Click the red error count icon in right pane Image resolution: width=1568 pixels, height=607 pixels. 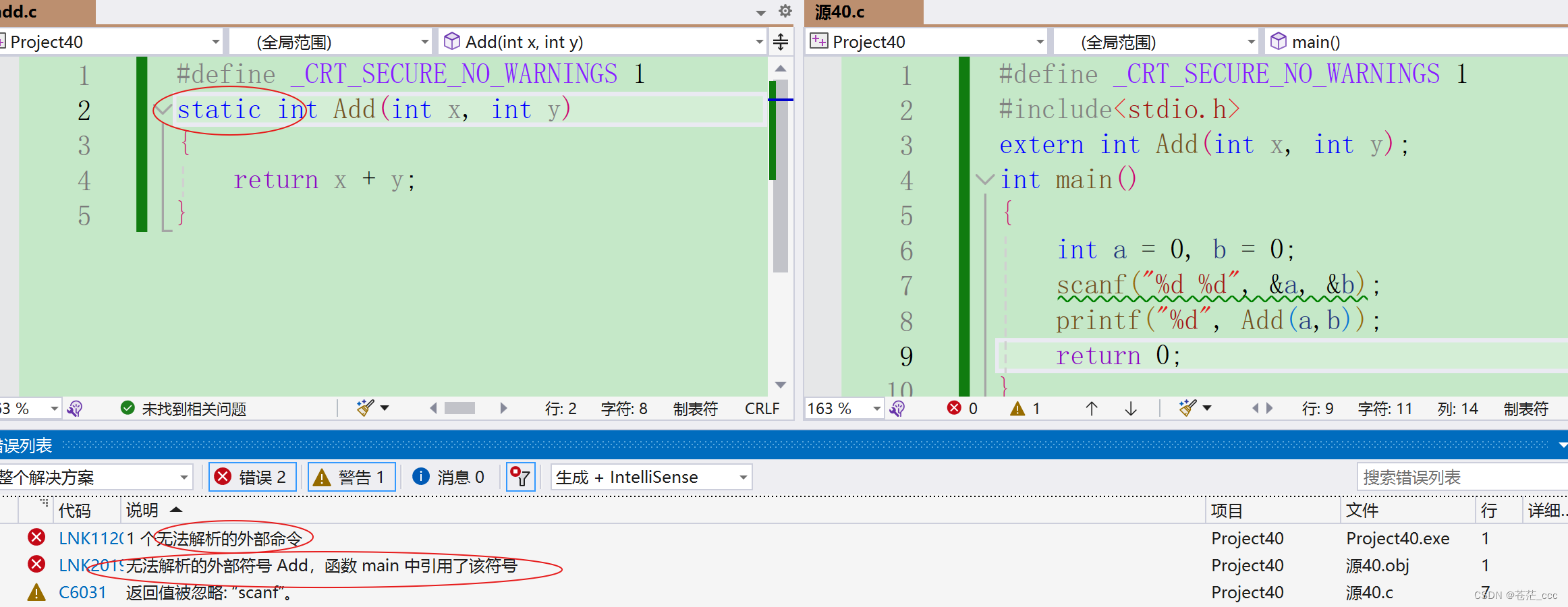point(954,408)
